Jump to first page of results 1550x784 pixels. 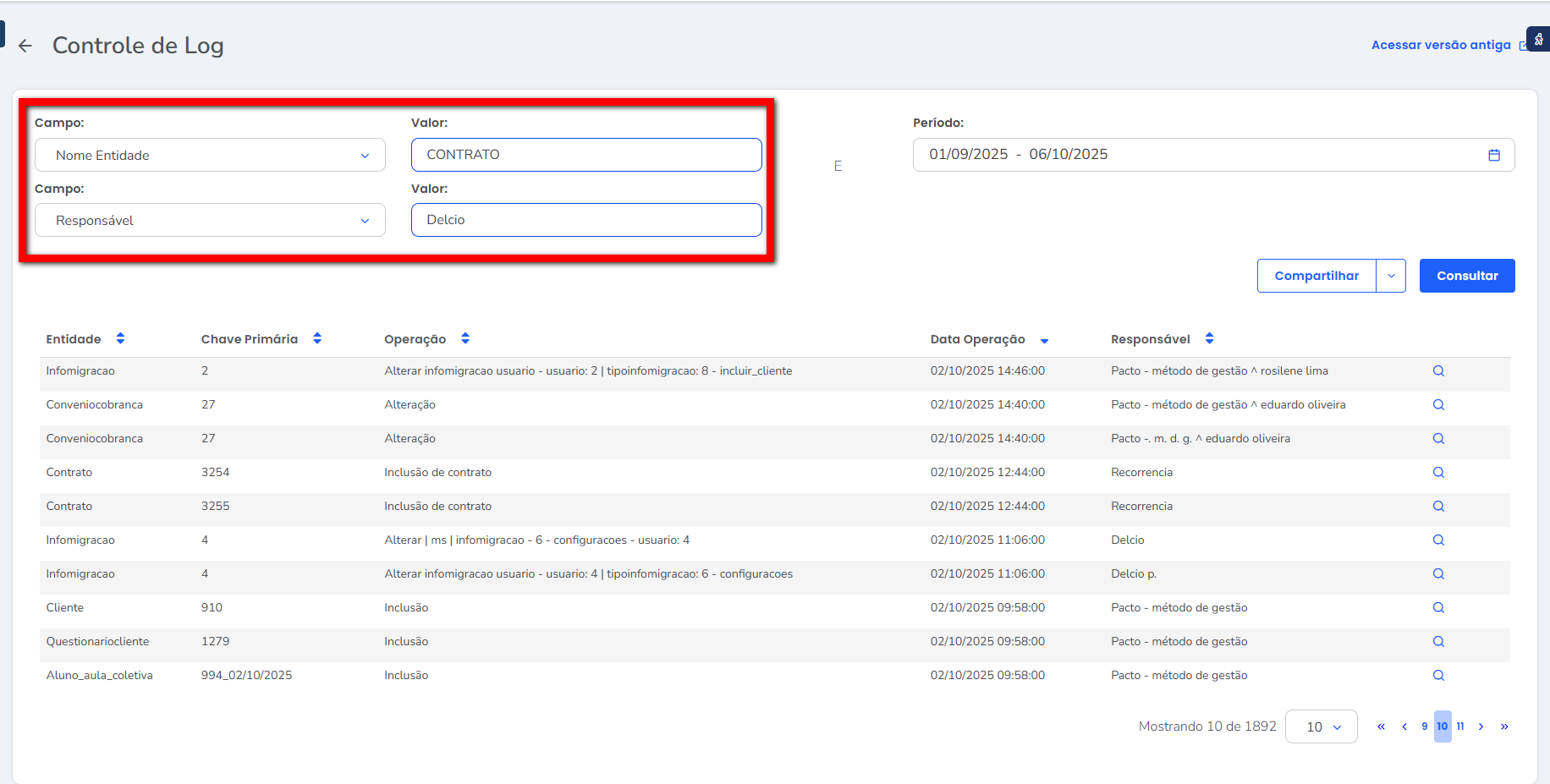[1381, 726]
